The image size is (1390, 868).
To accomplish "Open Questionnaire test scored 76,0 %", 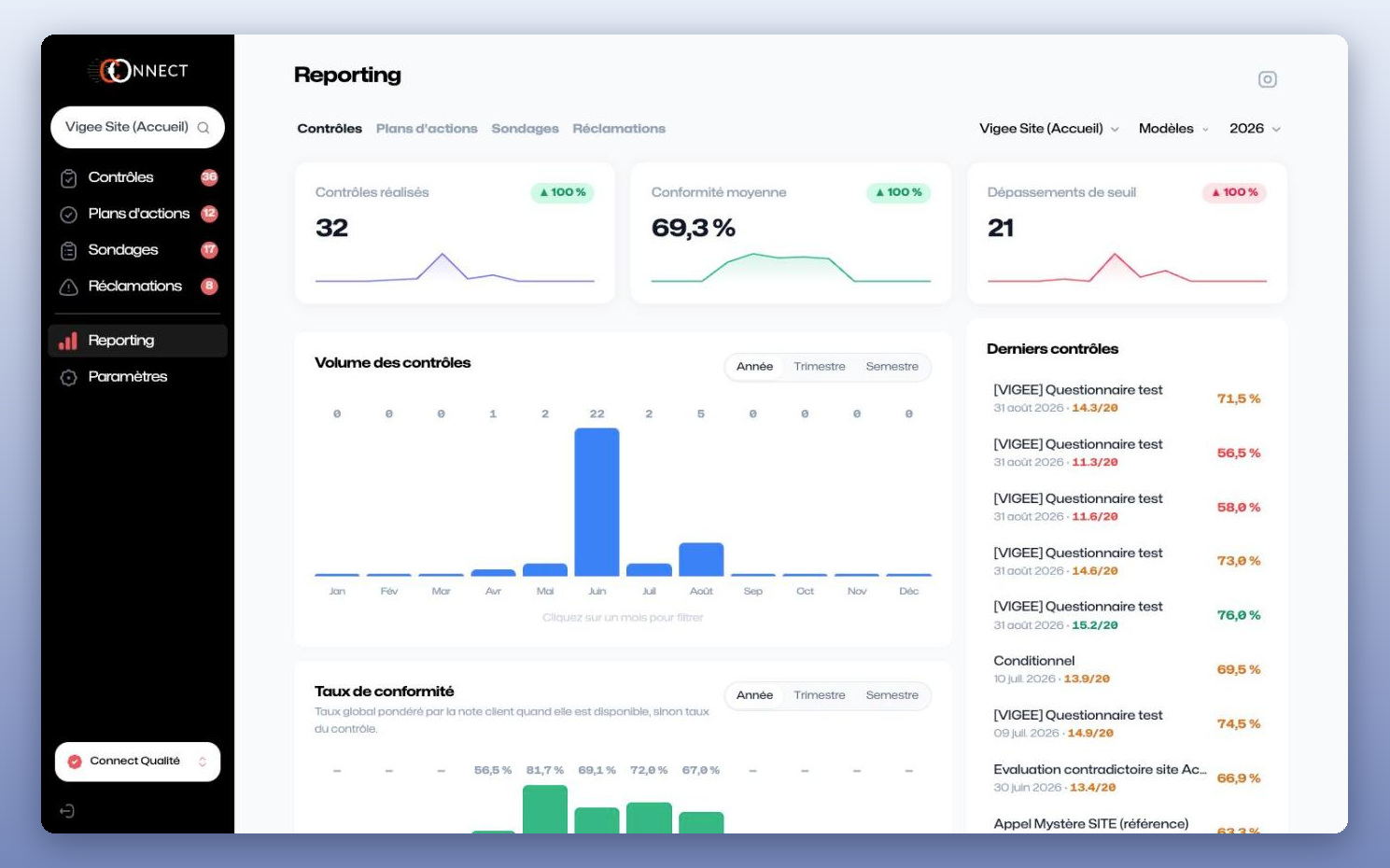I will (1127, 615).
